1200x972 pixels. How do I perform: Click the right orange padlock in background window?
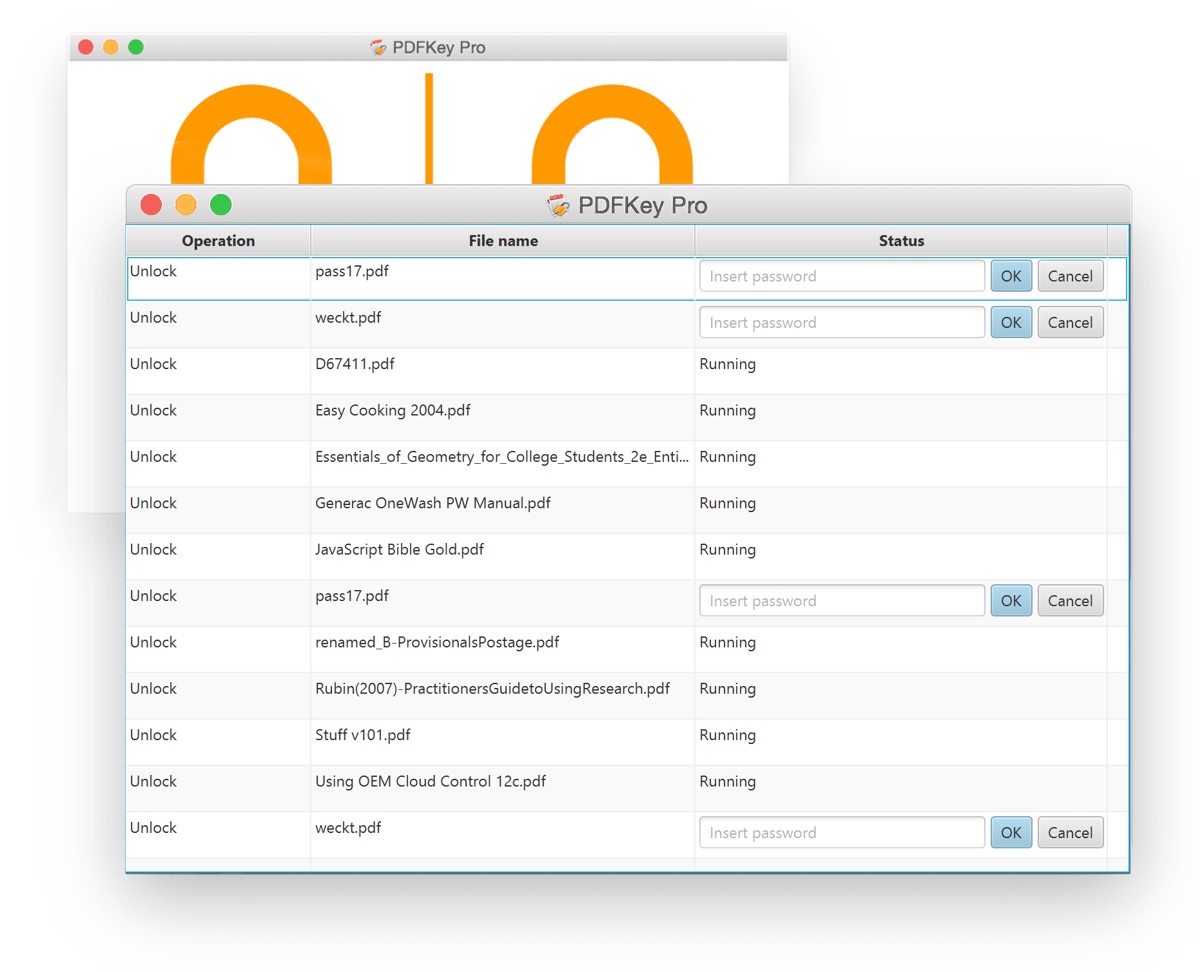(612, 130)
